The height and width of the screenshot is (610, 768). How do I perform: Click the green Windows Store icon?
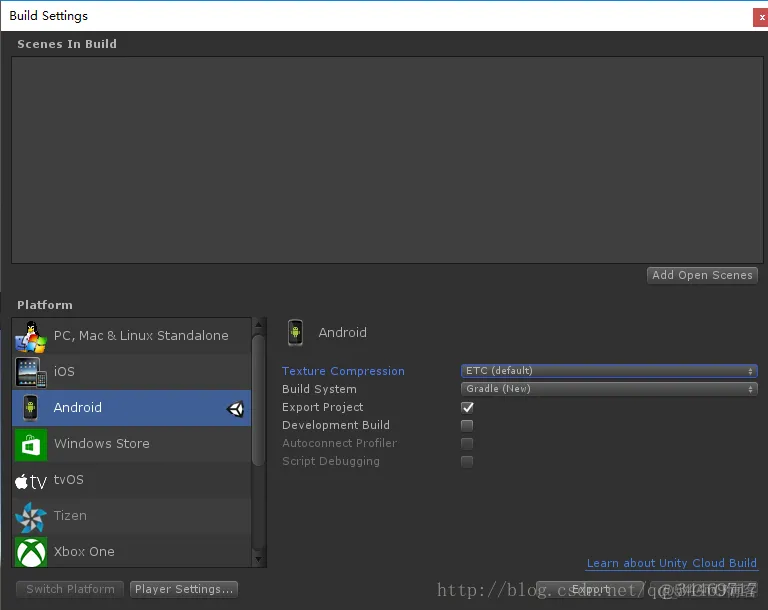[31, 445]
